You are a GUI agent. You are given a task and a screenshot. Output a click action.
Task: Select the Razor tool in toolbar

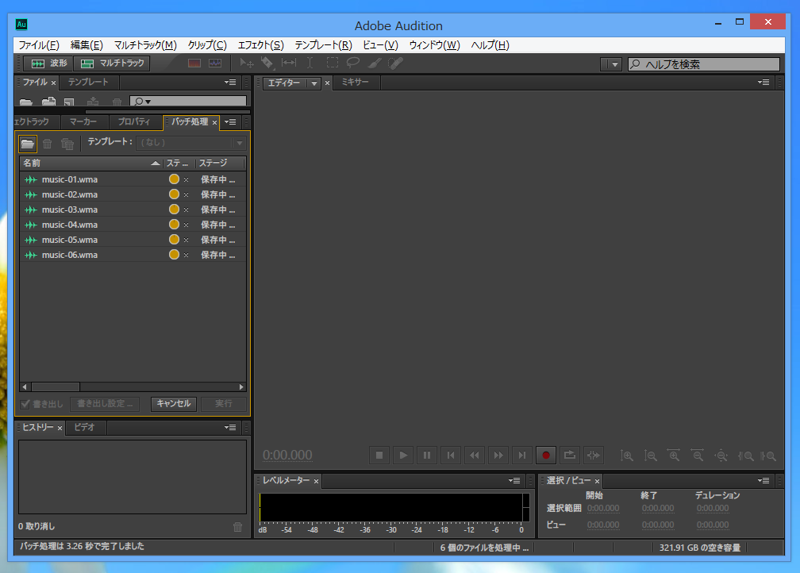tap(267, 63)
